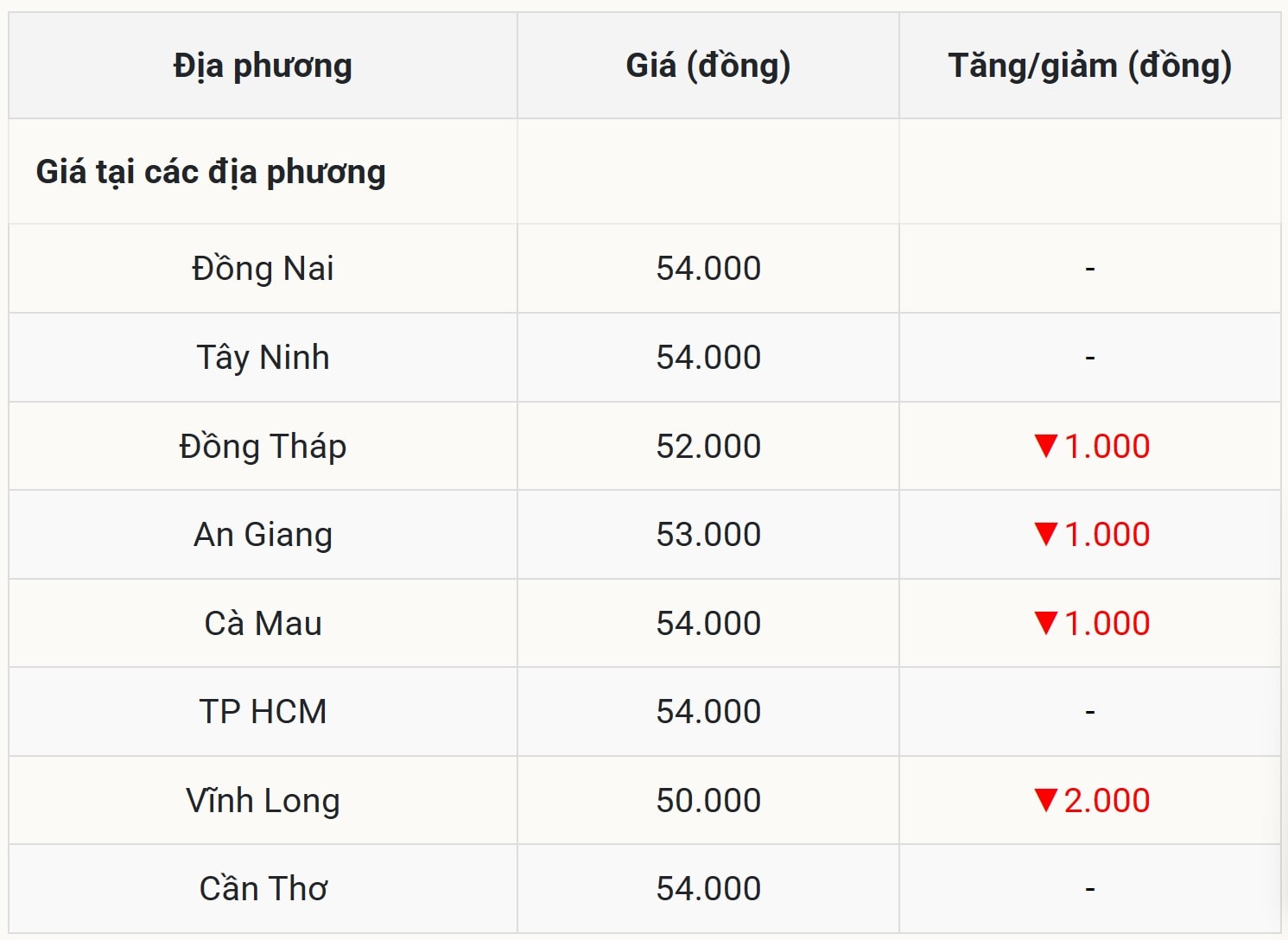Image resolution: width=1288 pixels, height=940 pixels.
Task: Select the Cà Mau location cell
Action: 263,624
